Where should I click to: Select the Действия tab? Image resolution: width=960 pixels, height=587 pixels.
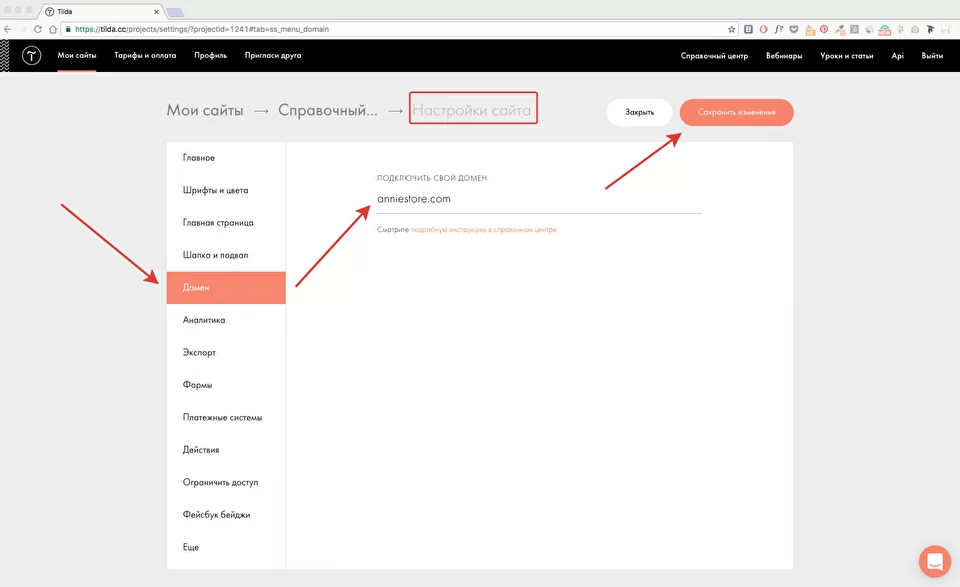click(226, 450)
